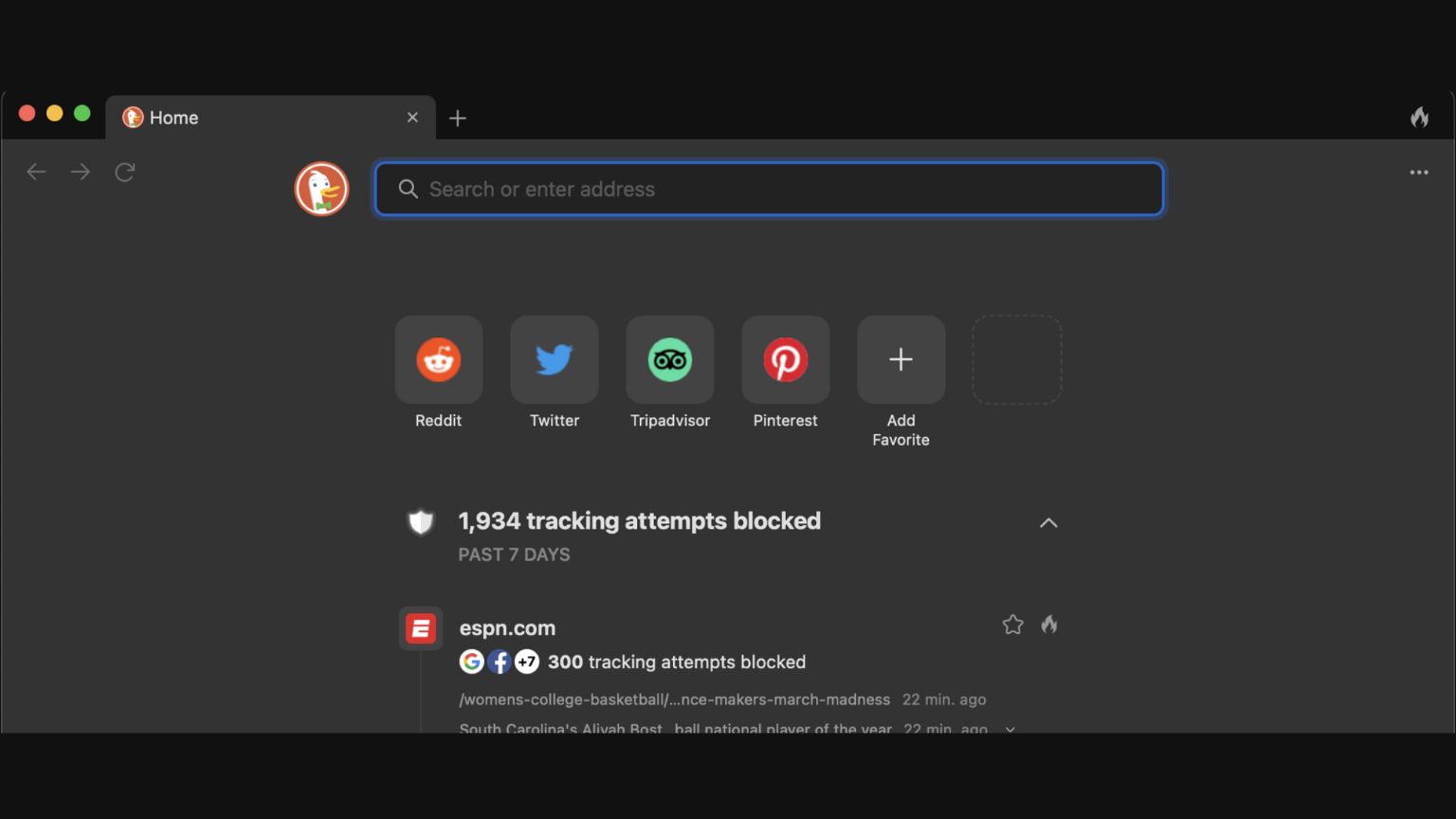Screen dimensions: 1456x819
Task: Click the yellow macOS minimize button
Action: tap(55, 114)
